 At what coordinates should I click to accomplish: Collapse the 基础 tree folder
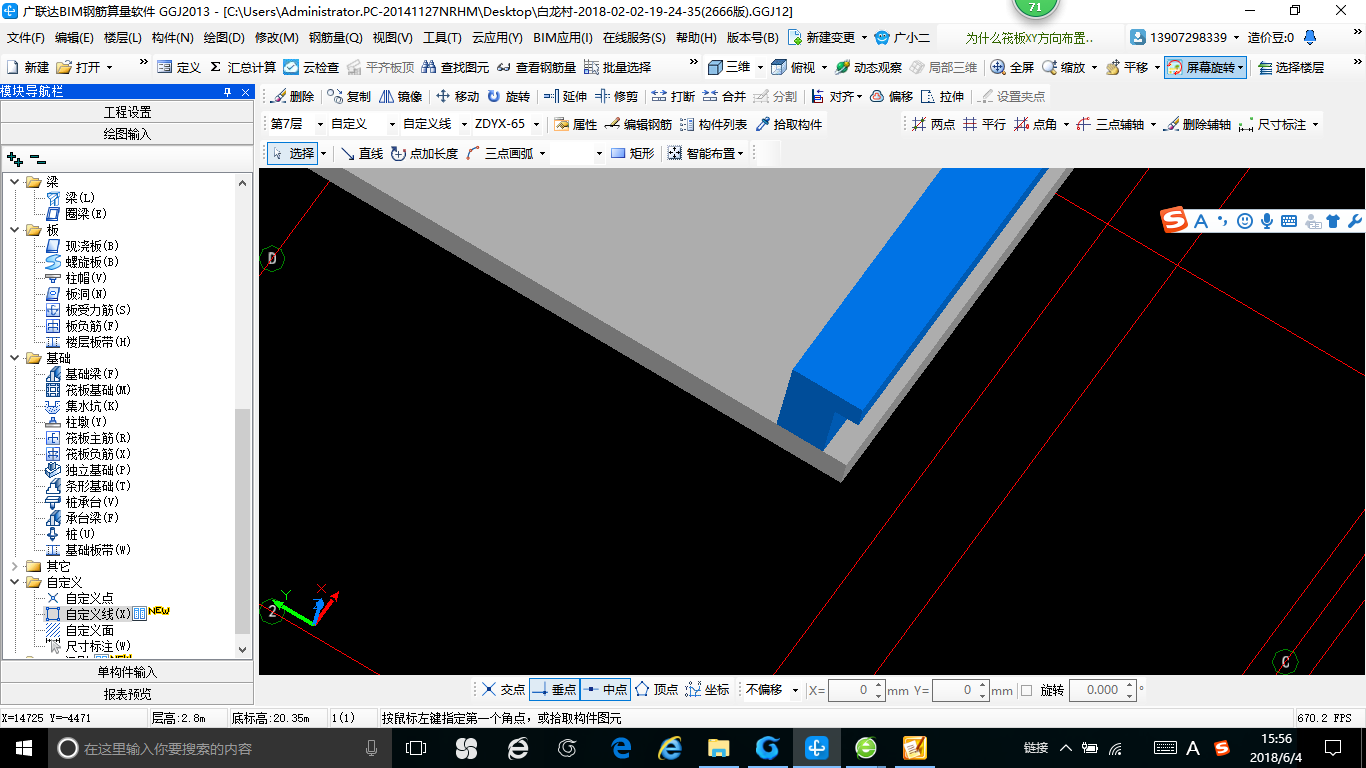tap(15, 358)
